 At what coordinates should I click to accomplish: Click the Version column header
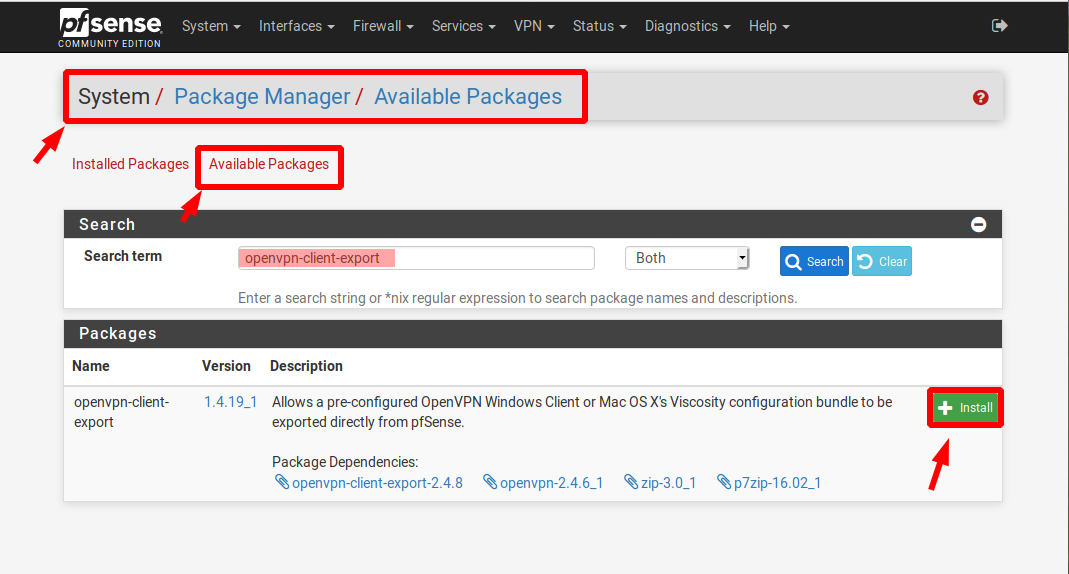[226, 366]
